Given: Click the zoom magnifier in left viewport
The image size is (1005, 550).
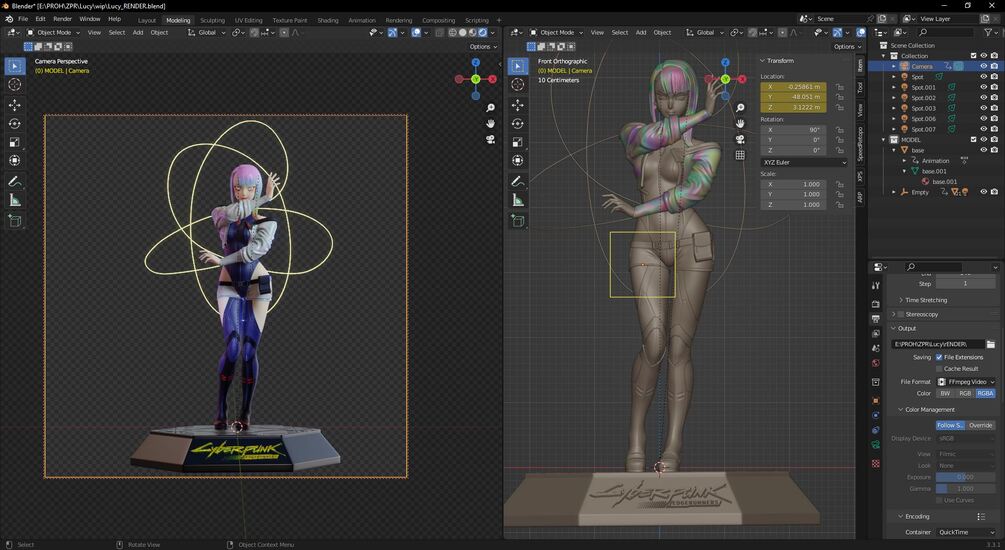Looking at the screenshot, I should [x=490, y=108].
